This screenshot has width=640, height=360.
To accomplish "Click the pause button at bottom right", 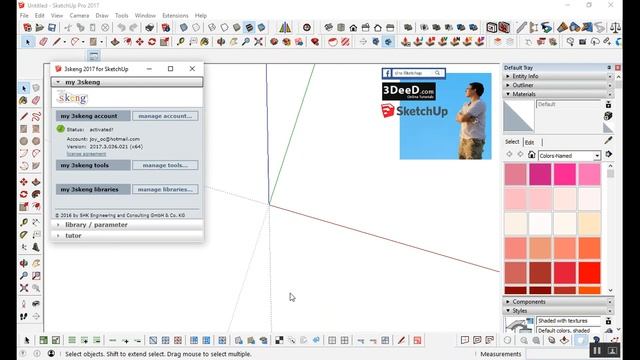I will tap(597, 350).
